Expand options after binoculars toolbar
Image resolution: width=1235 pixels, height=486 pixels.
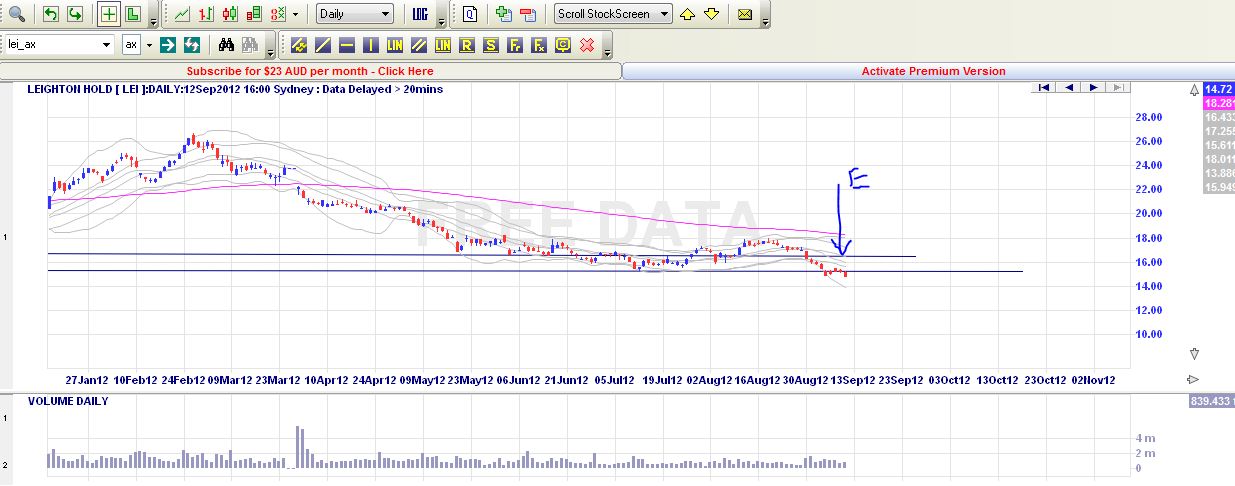pyautogui.click(x=270, y=51)
